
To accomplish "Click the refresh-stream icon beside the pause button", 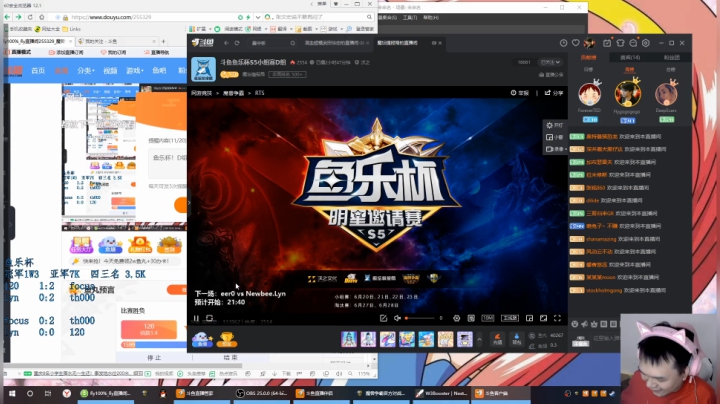I will pyautogui.click(x=209, y=318).
